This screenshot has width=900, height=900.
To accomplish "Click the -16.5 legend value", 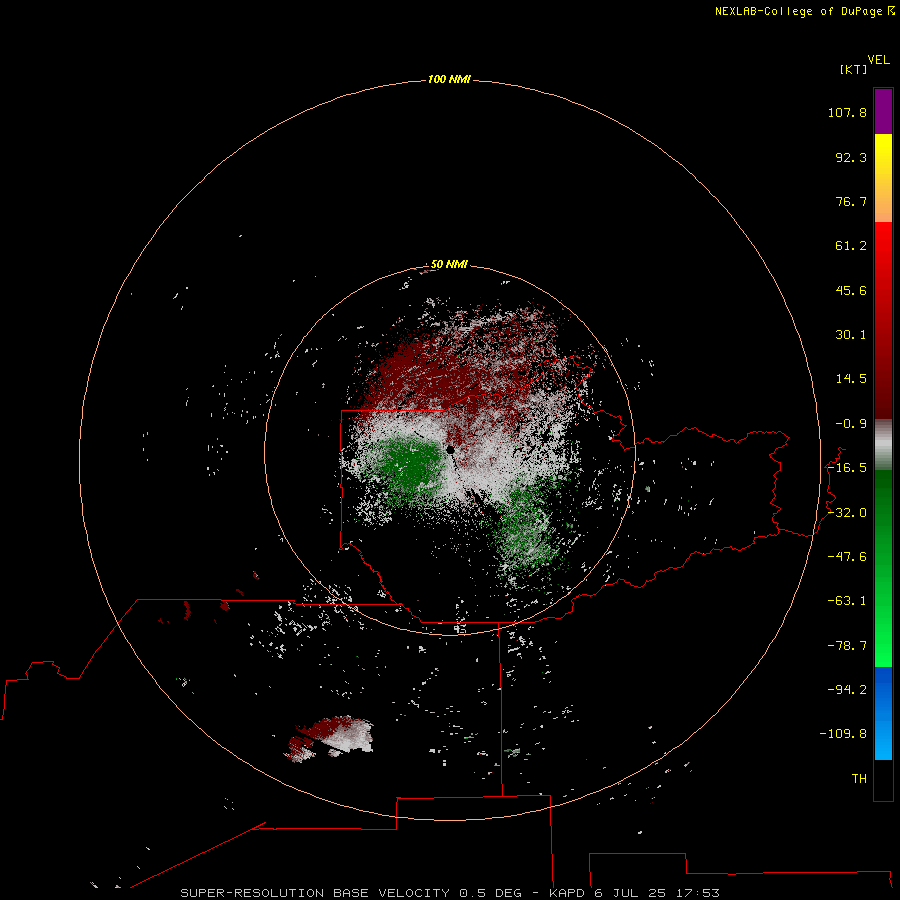I will [x=847, y=468].
